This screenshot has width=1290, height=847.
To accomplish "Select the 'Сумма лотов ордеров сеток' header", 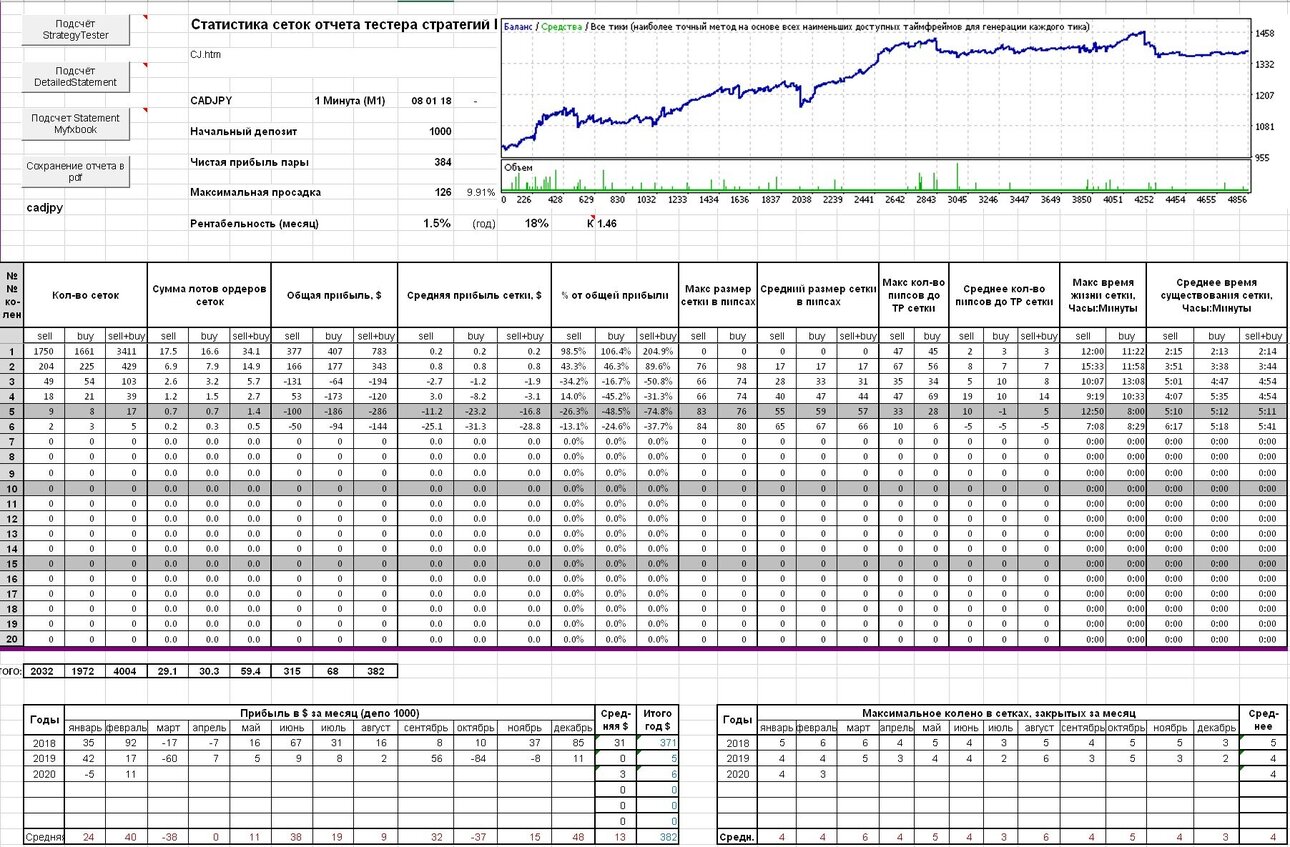I will [x=209, y=295].
